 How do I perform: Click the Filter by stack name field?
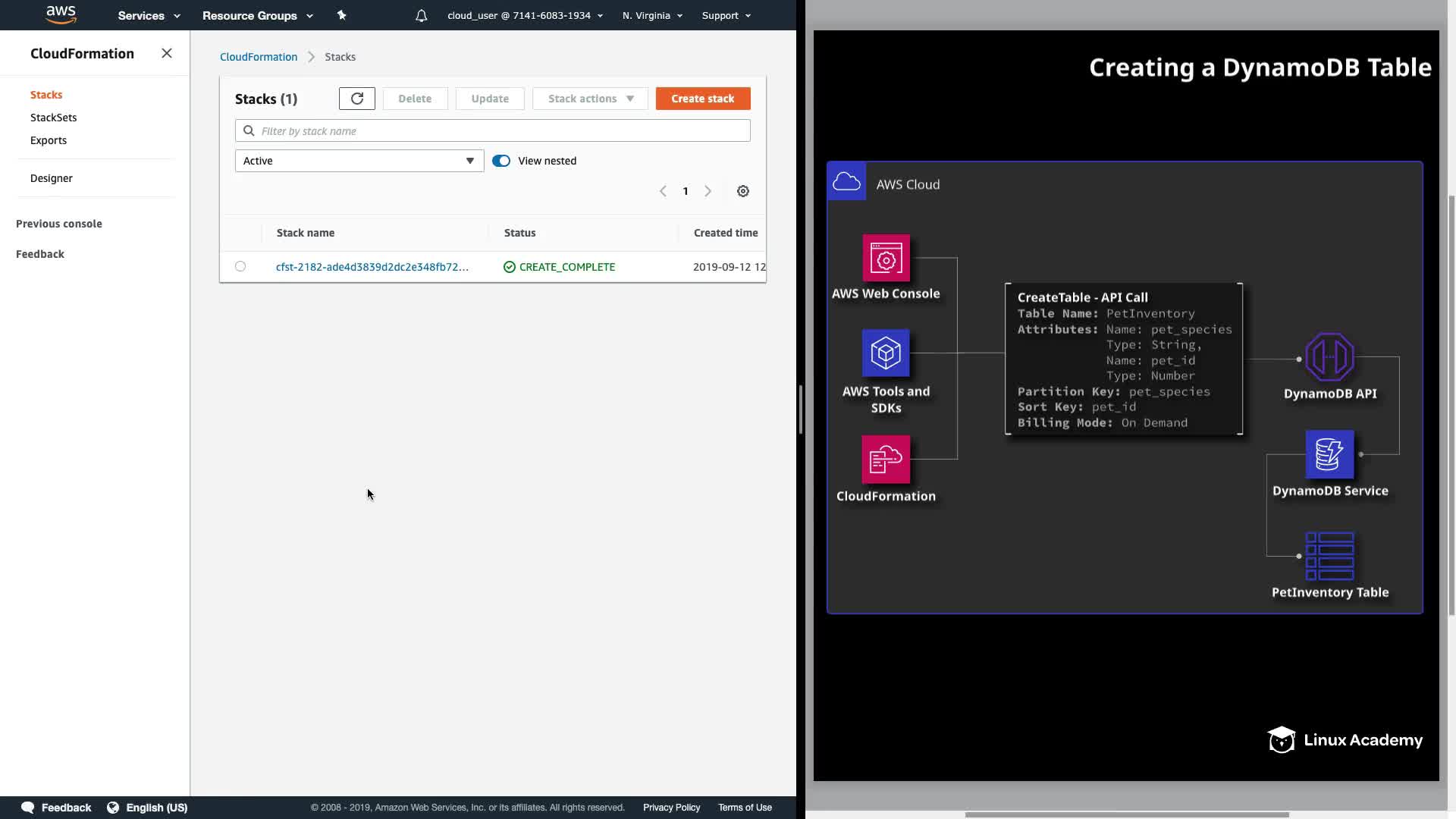click(500, 131)
